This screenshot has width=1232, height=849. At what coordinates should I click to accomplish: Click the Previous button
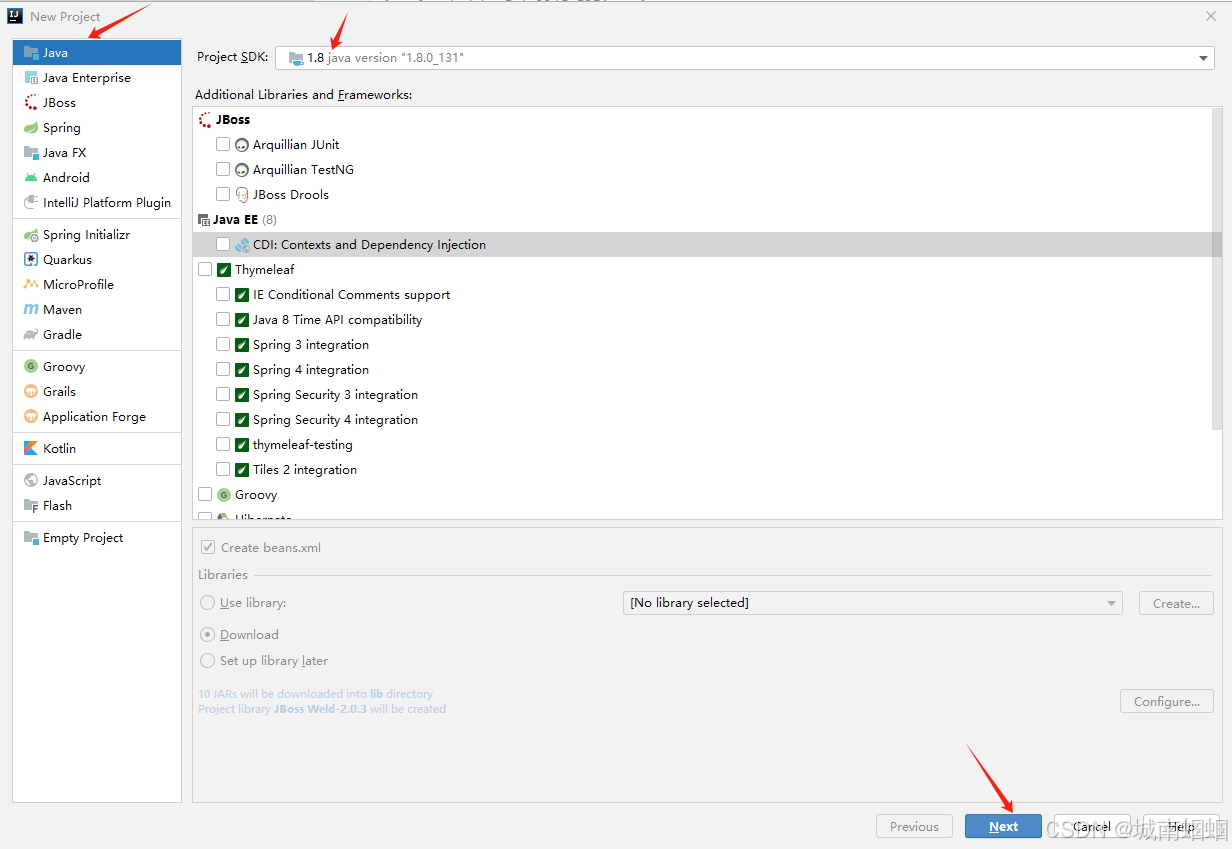point(914,826)
